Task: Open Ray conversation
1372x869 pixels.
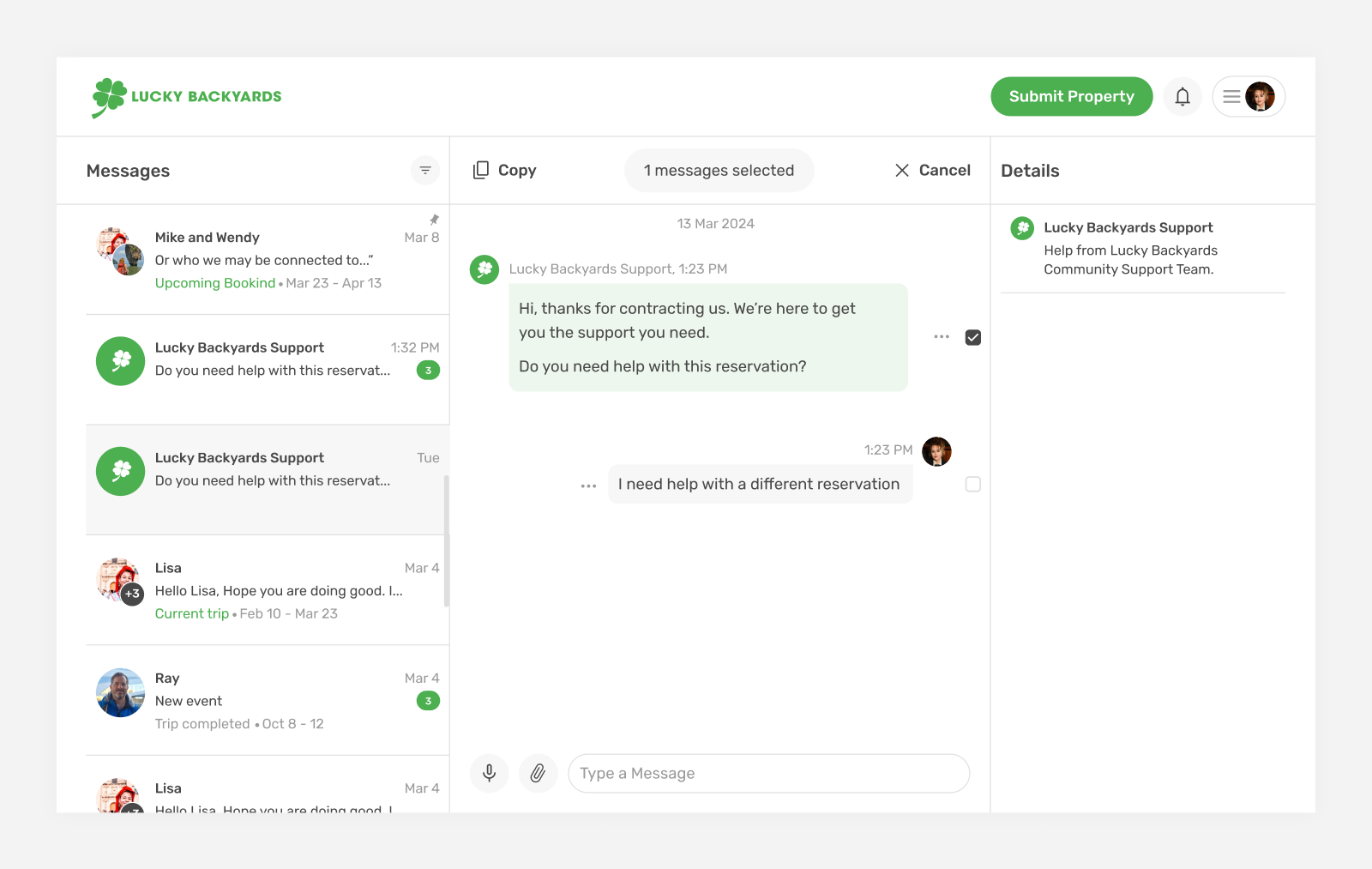Action: tap(268, 701)
